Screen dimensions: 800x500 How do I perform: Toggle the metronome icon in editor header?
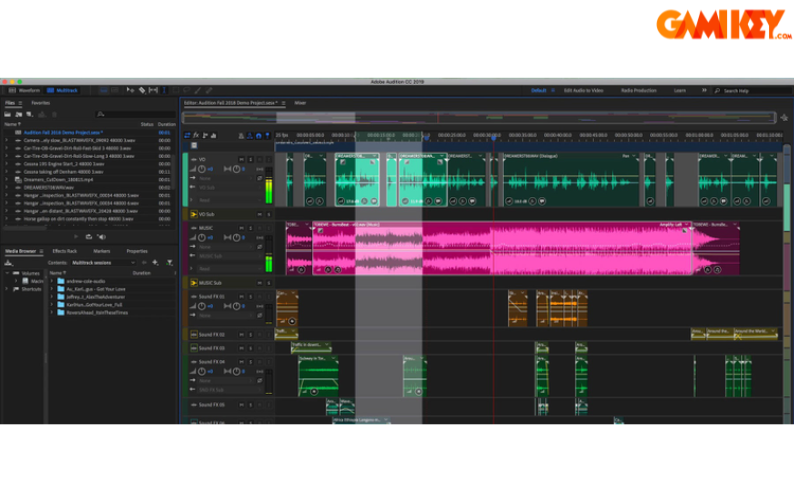(241, 136)
